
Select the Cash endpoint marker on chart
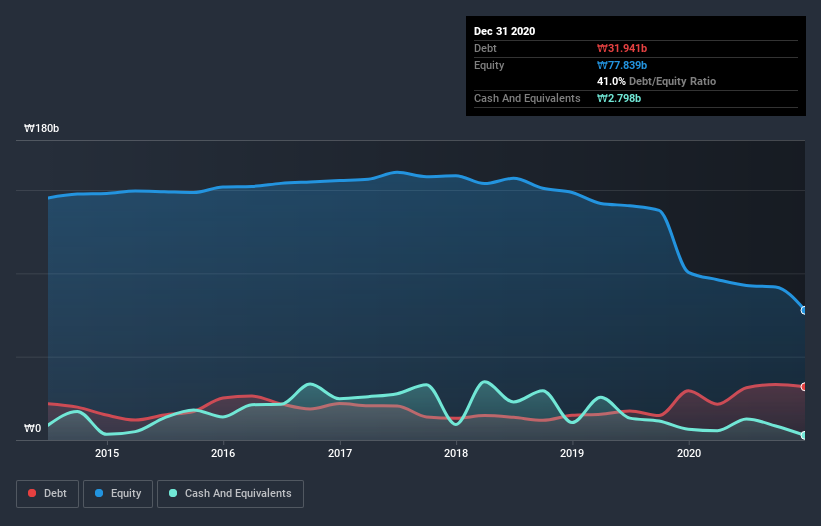click(x=804, y=435)
